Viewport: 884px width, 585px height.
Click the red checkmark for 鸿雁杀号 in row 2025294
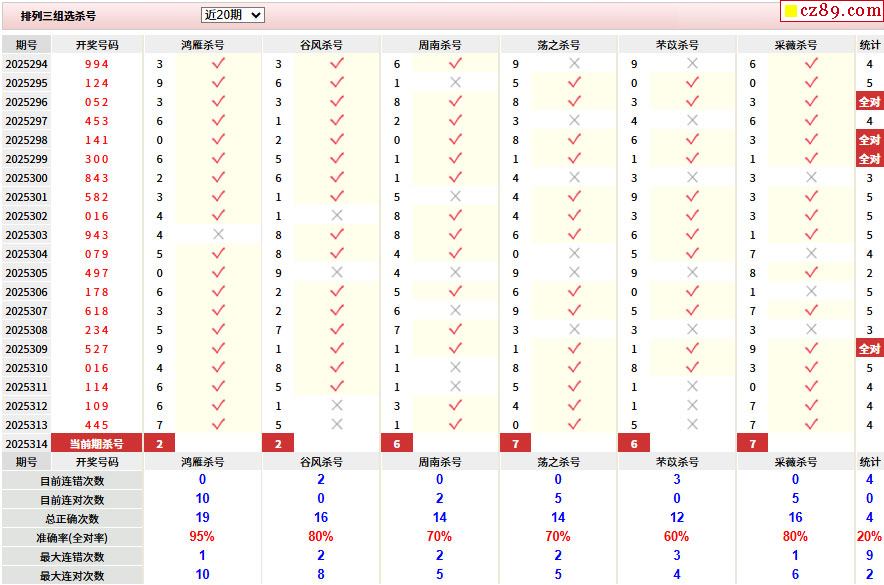tap(218, 64)
